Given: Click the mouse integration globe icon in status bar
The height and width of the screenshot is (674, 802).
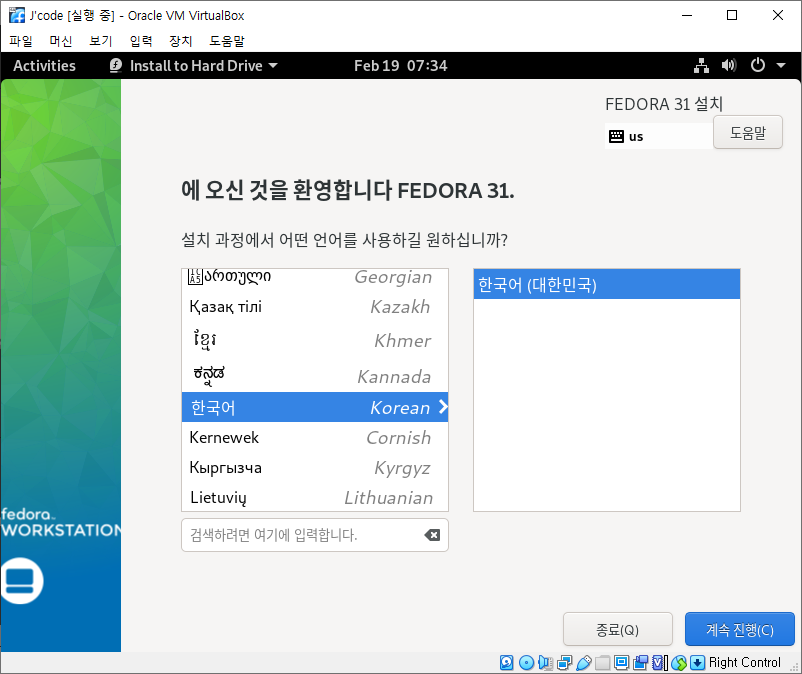Looking at the screenshot, I should point(679,663).
